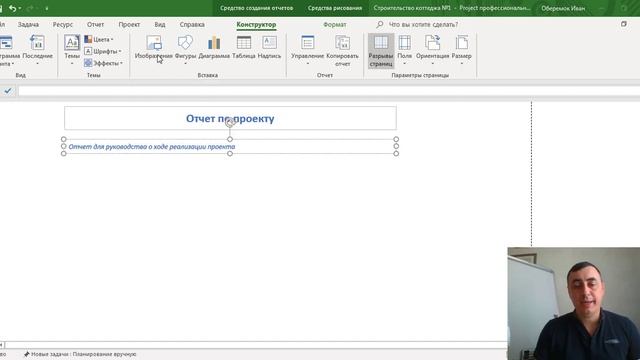Screen dimensions: 640x360
Task: Customize the quick access toolbar dropdown
Action: pos(47,9)
